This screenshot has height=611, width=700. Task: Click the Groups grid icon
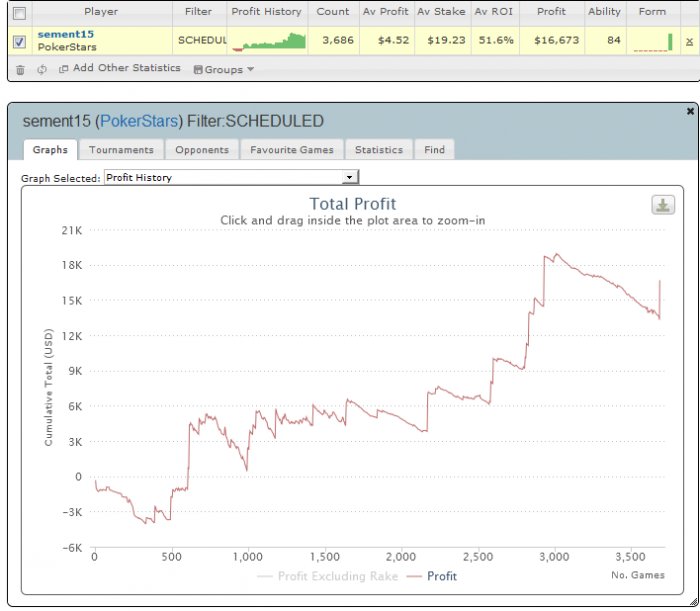pos(198,70)
